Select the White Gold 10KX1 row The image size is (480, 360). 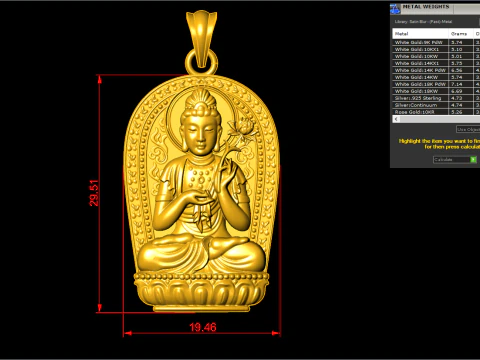coord(436,49)
